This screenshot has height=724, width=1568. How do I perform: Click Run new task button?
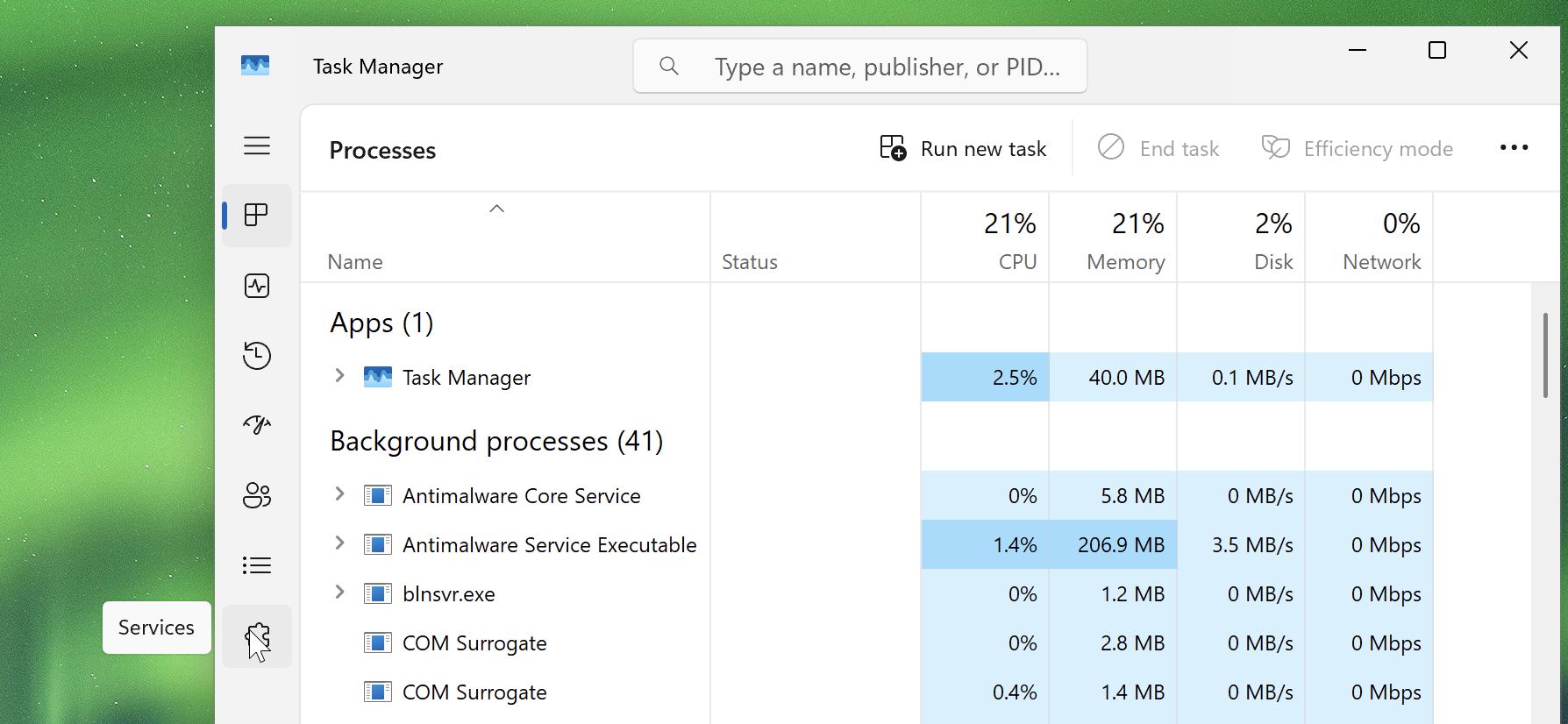(963, 148)
